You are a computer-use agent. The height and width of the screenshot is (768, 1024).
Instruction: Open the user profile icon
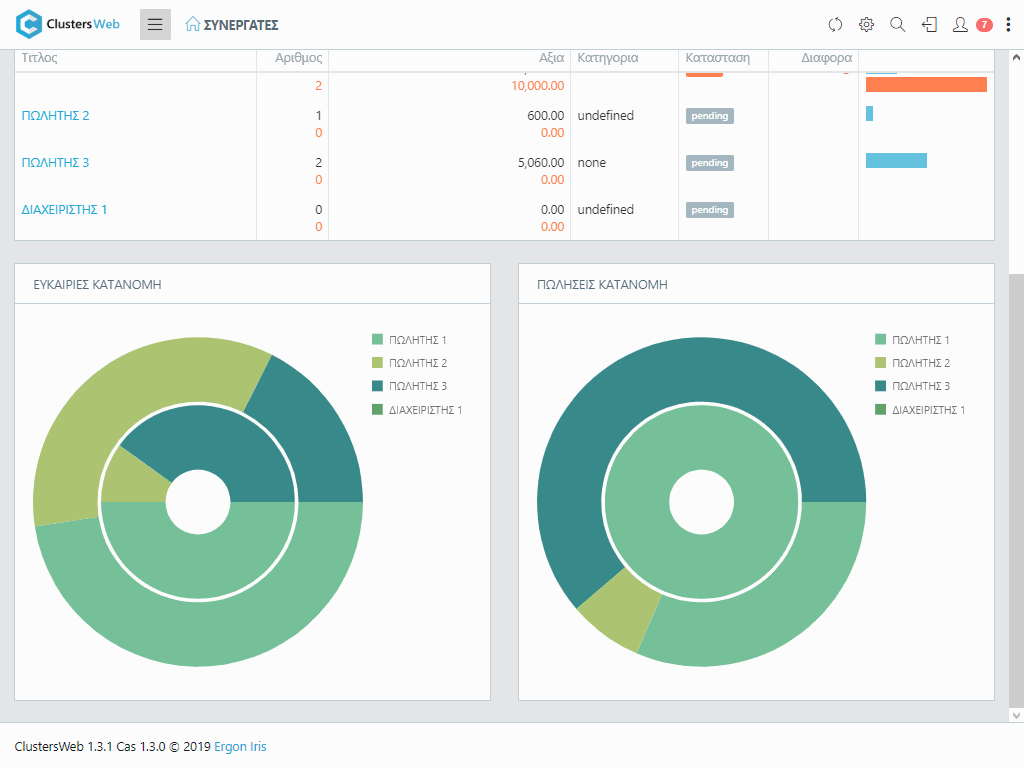pos(960,25)
